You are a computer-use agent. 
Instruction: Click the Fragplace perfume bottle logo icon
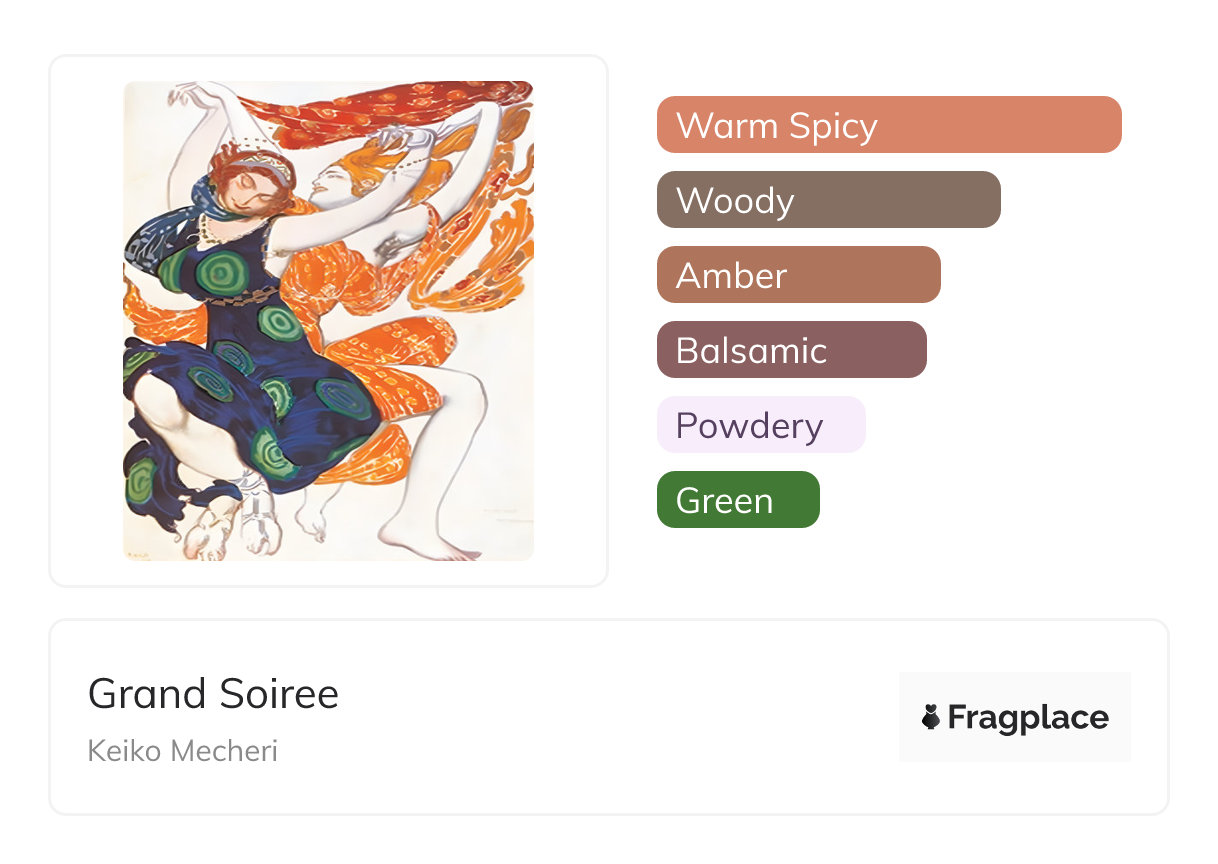(931, 717)
